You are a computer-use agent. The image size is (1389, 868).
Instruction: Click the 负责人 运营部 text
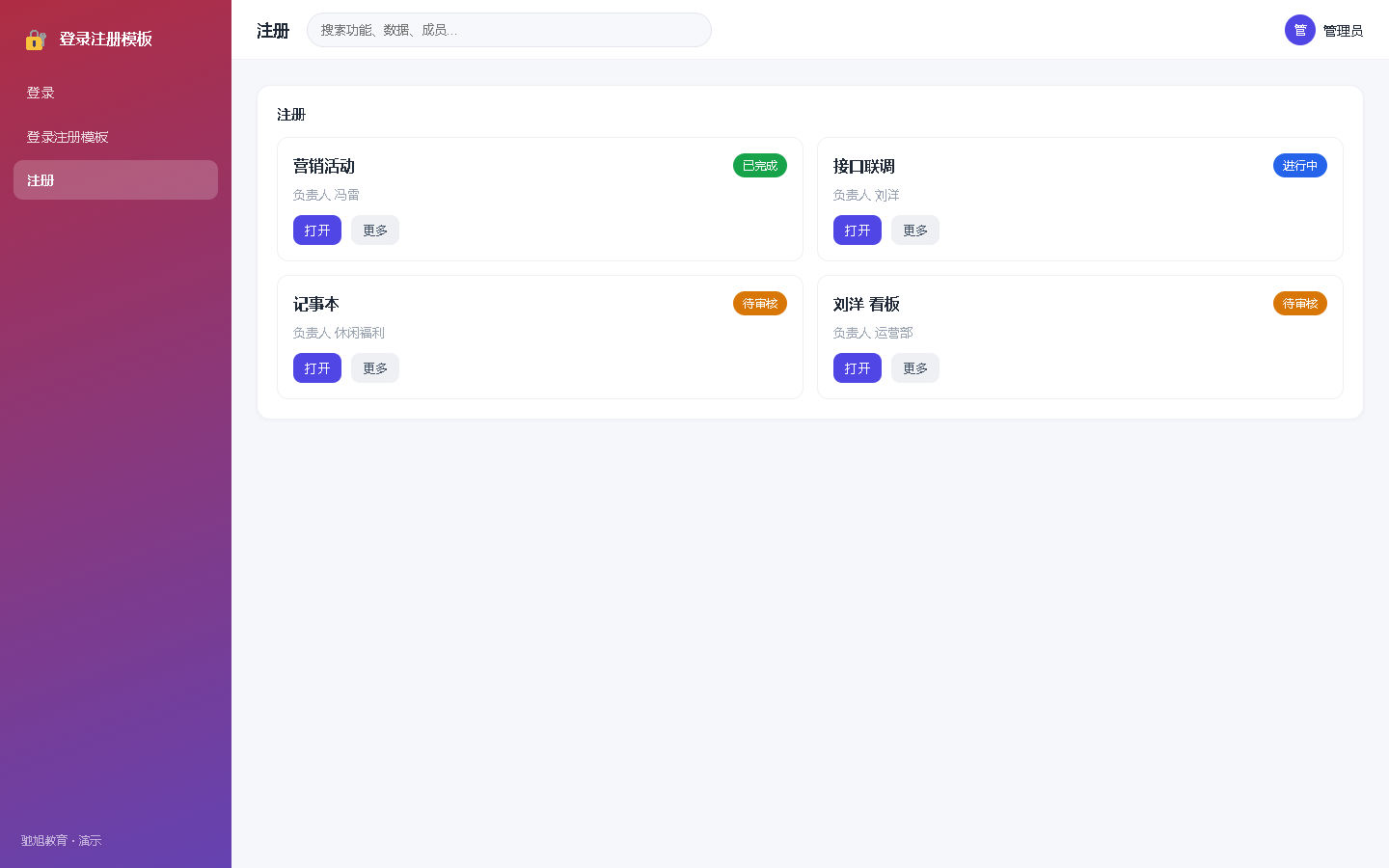click(x=873, y=333)
